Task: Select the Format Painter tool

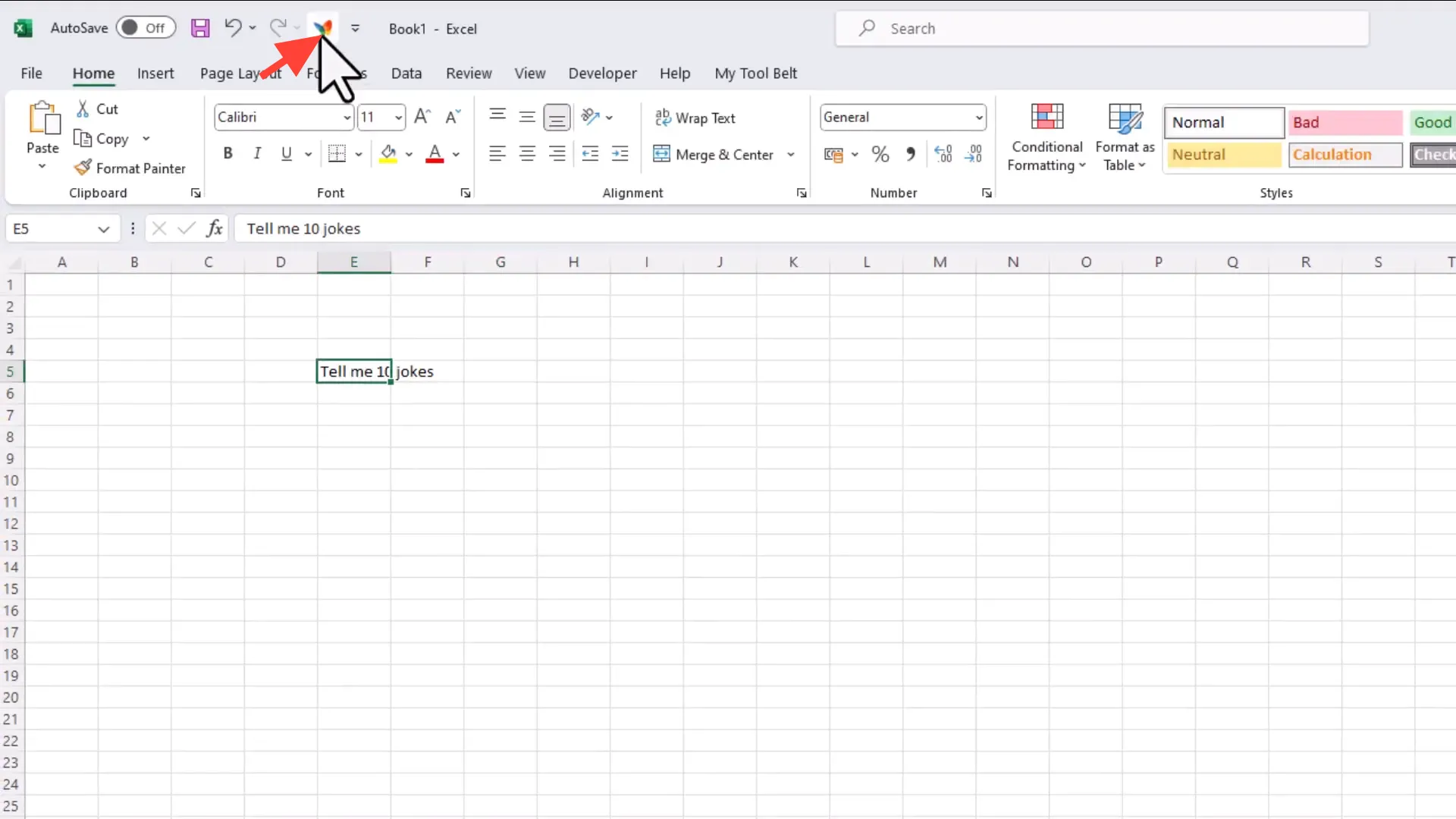Action: coord(130,168)
